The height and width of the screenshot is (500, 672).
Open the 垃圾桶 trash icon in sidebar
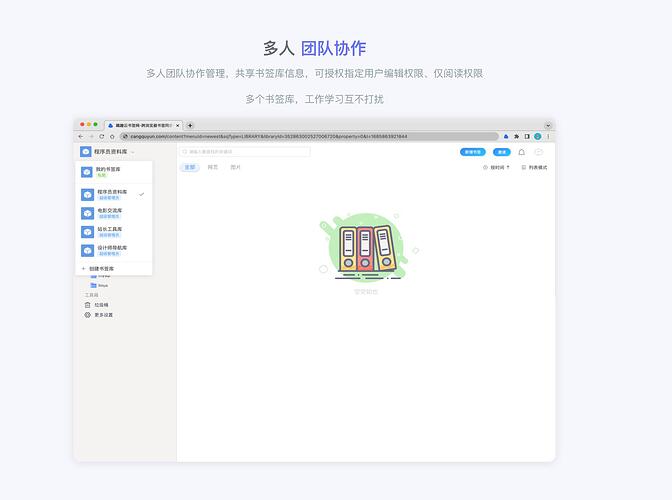tap(88, 305)
